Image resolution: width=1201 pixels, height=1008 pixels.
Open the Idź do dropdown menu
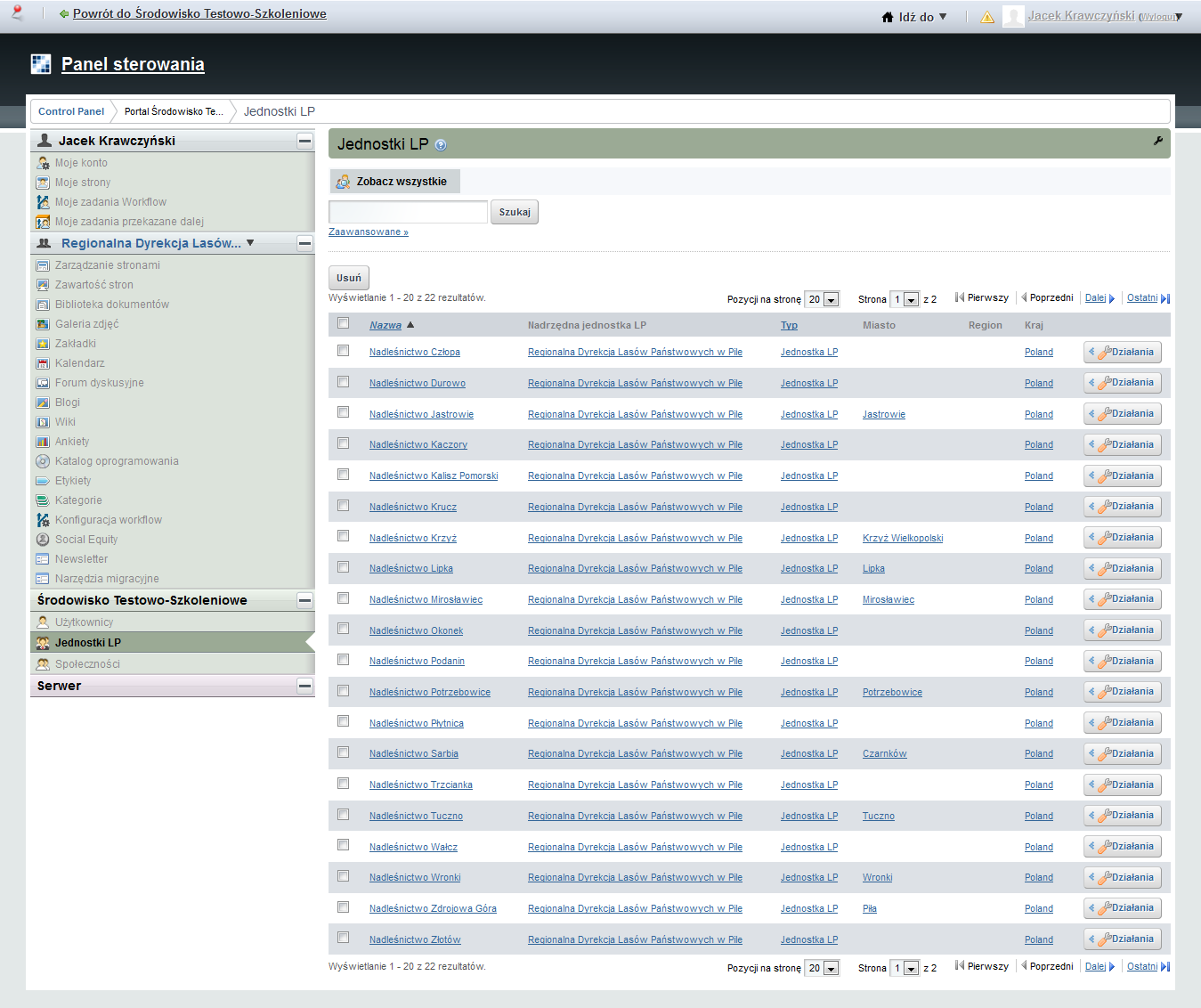pos(914,17)
